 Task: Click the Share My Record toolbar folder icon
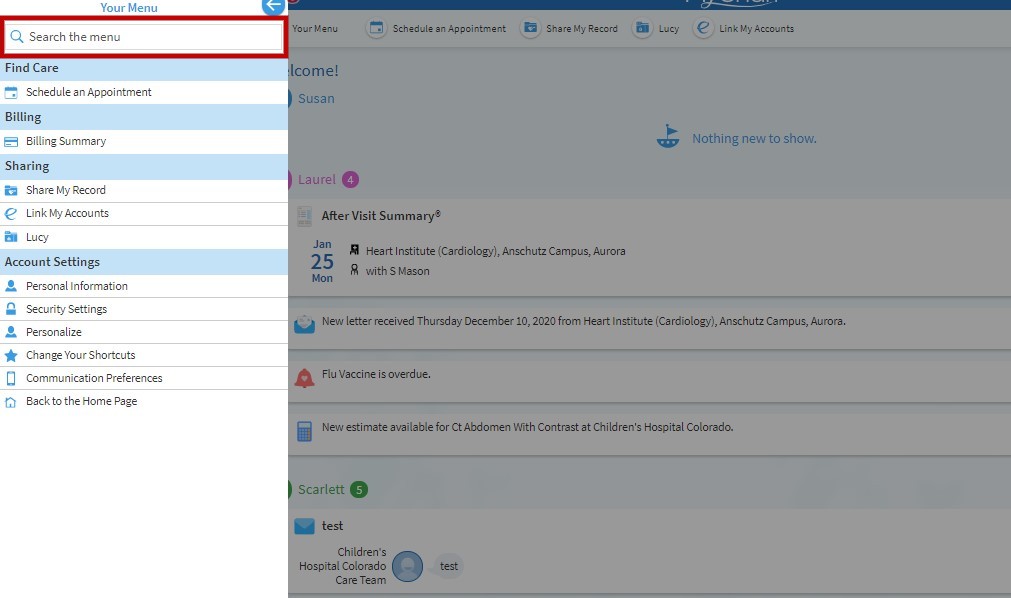click(530, 29)
